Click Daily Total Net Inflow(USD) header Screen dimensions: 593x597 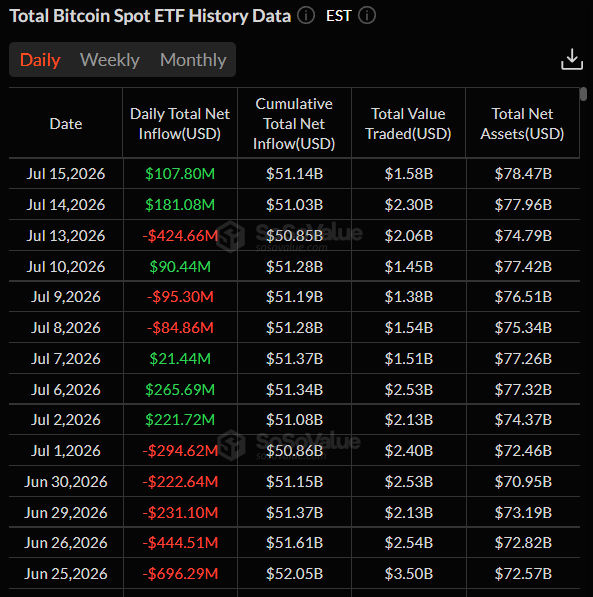180,124
